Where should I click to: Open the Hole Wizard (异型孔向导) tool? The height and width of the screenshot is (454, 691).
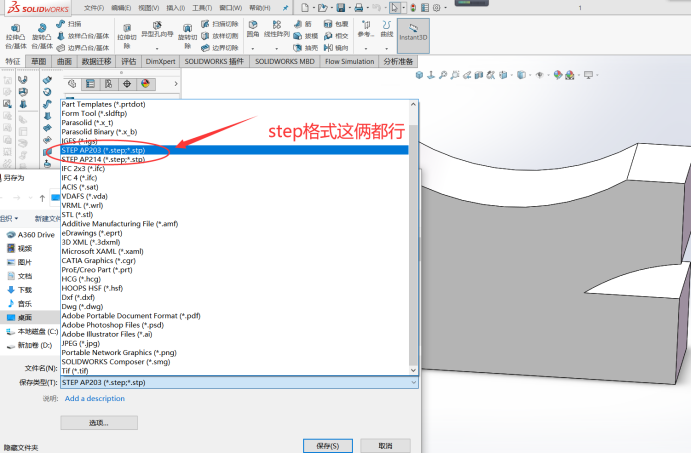click(157, 30)
